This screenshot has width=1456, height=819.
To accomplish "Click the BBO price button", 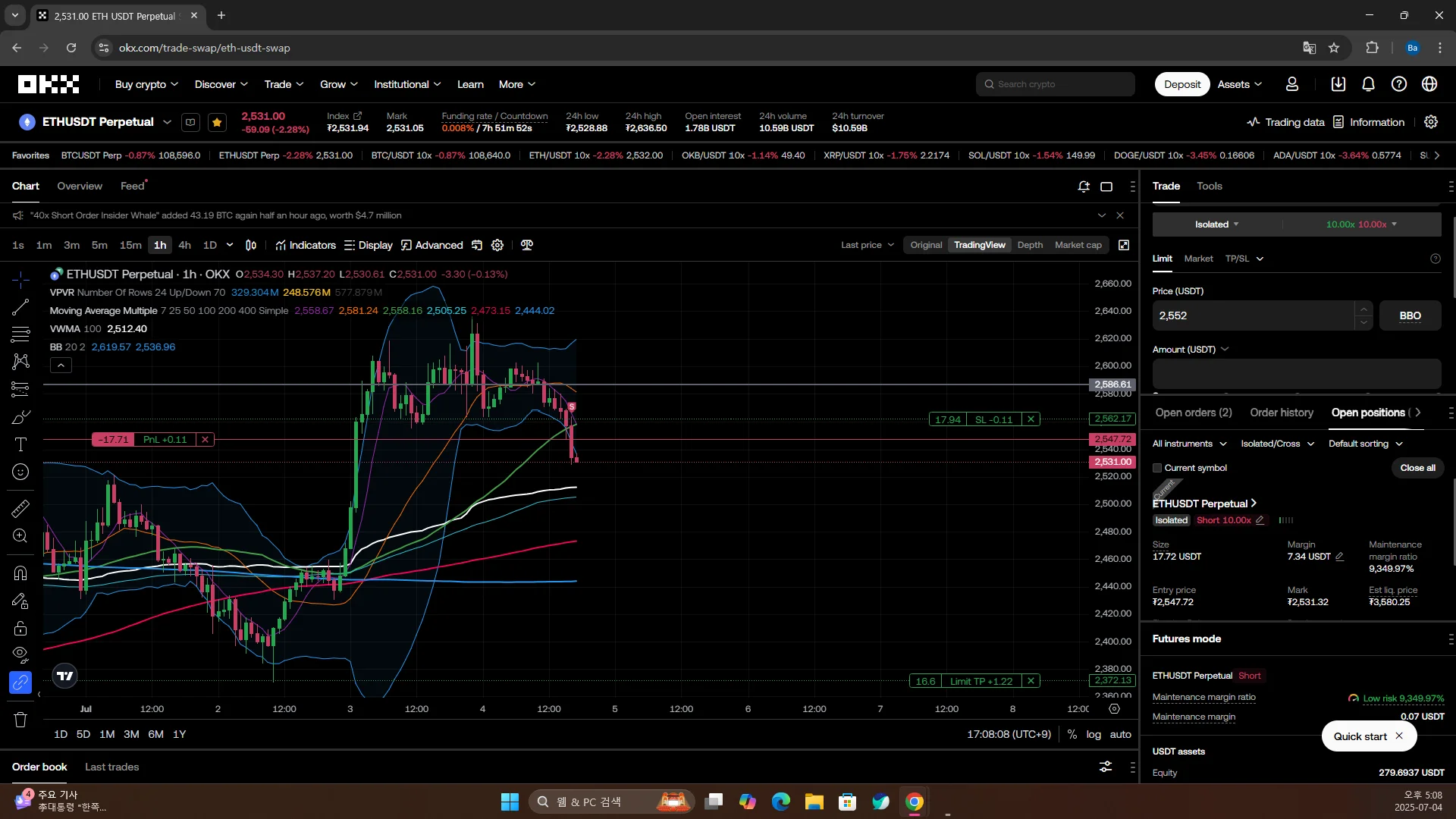I will pyautogui.click(x=1410, y=315).
